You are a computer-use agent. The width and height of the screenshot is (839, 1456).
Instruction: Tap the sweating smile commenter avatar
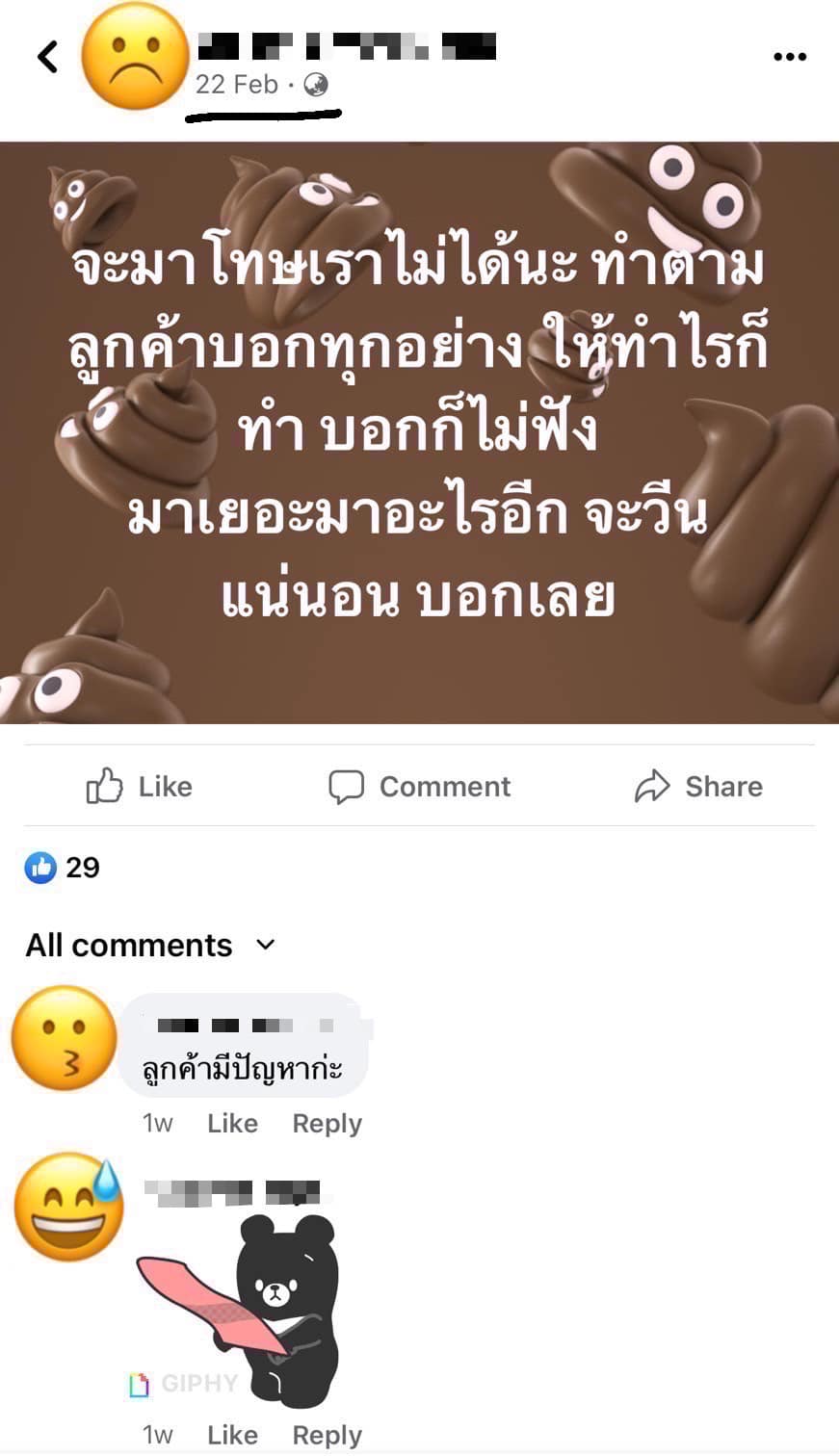[68, 1207]
